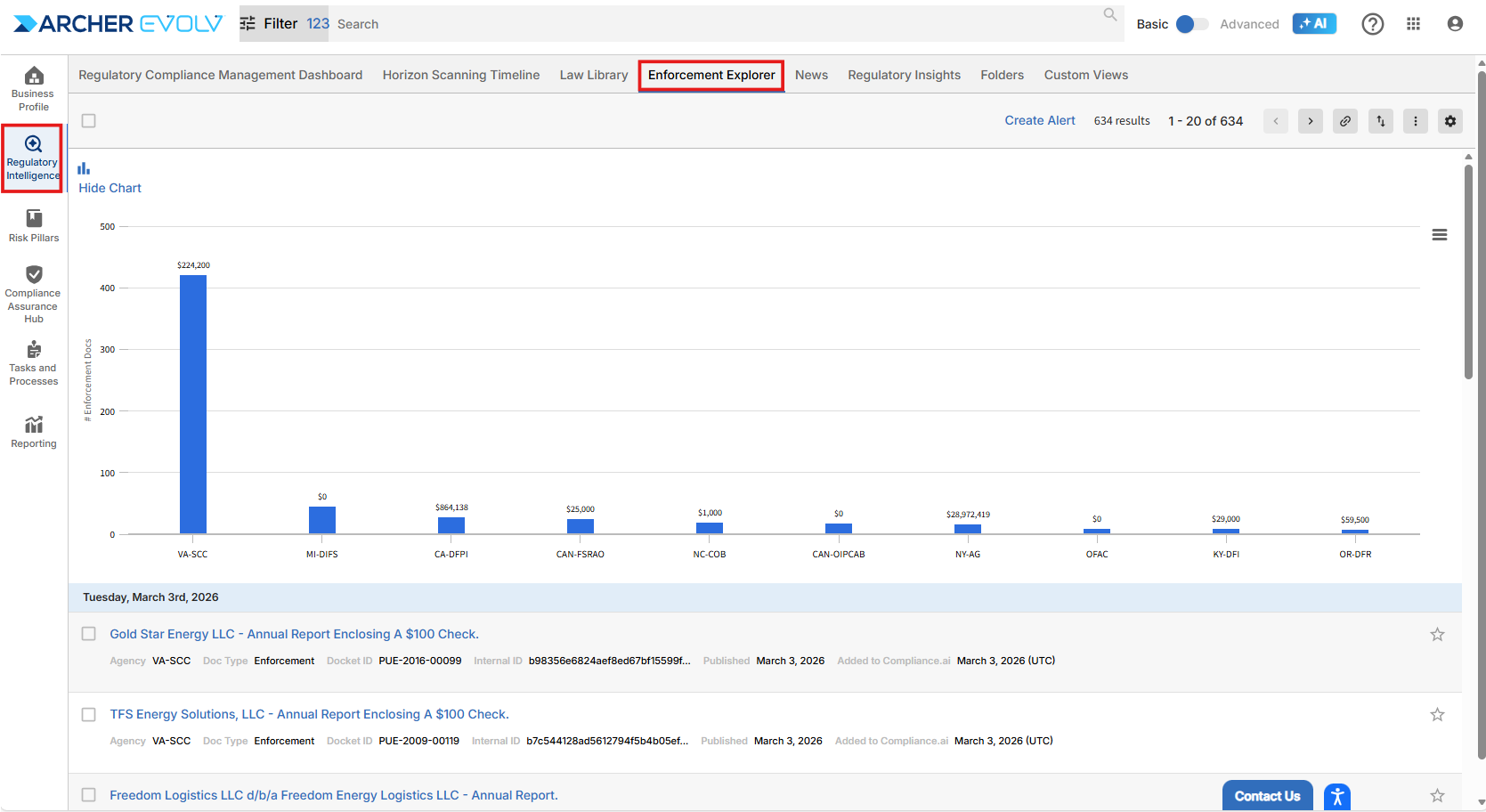Viewport: 1486px width, 812px height.
Task: Toggle Basic/Advanced search switch
Action: [x=1191, y=24]
